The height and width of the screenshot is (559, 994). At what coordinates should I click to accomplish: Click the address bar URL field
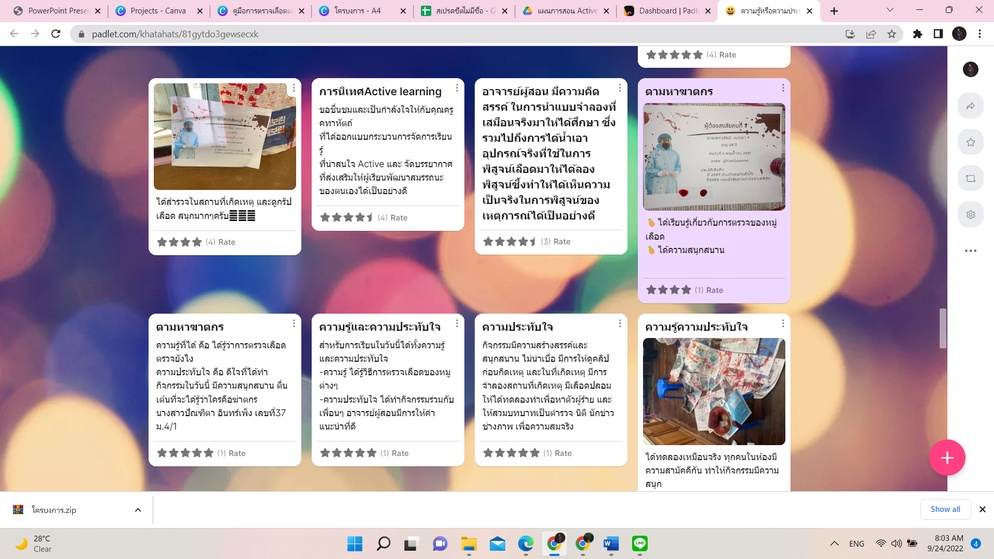[456, 34]
